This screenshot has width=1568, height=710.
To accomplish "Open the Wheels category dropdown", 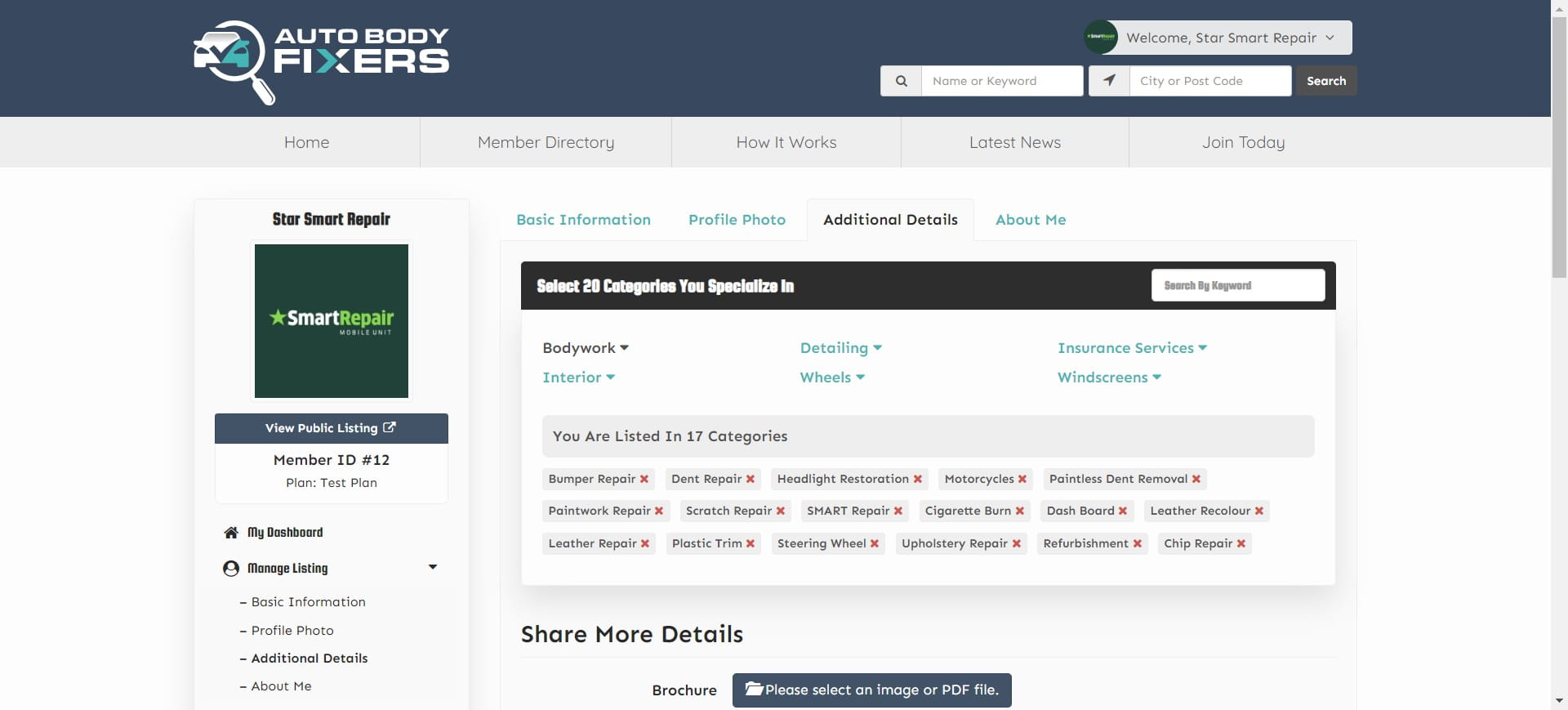I will tap(832, 377).
